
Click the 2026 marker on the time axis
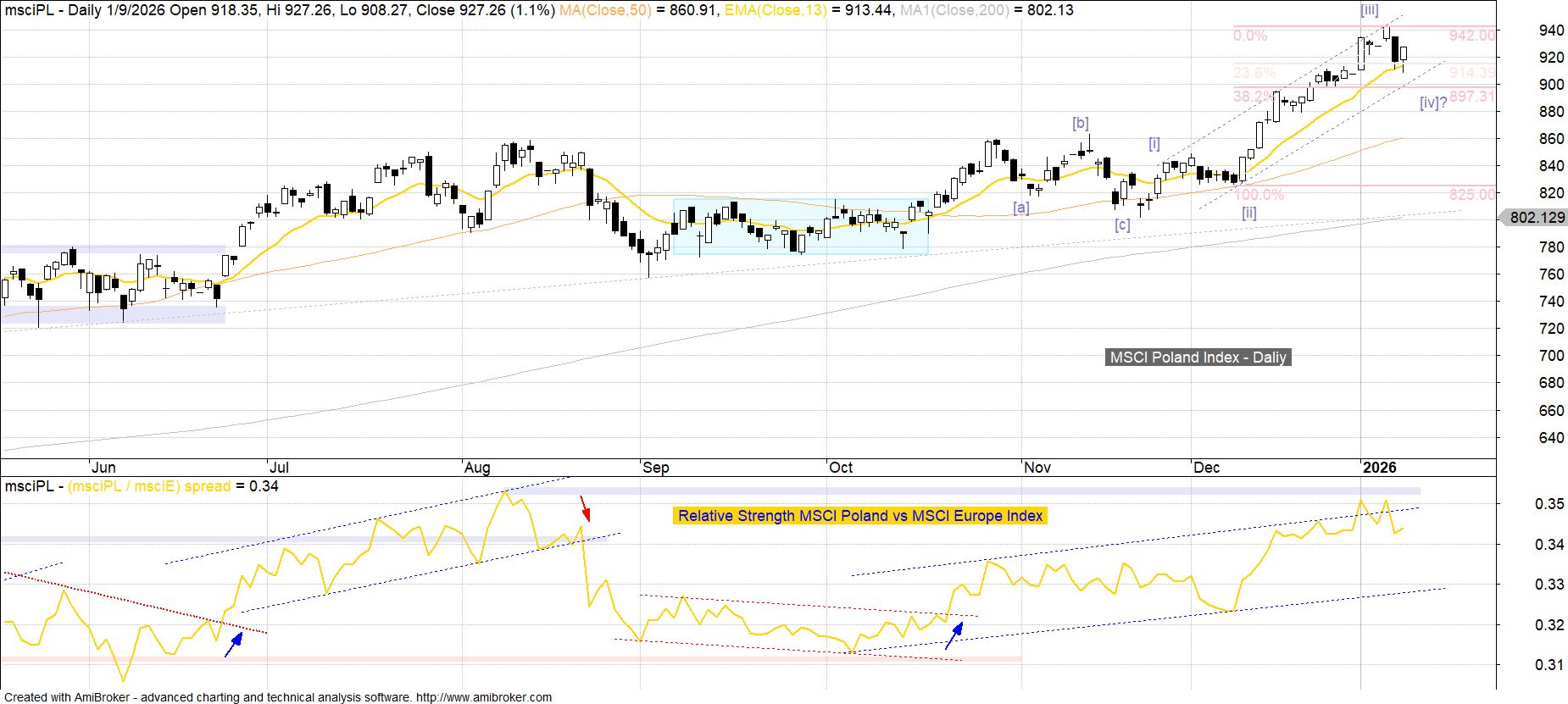pyautogui.click(x=1379, y=468)
